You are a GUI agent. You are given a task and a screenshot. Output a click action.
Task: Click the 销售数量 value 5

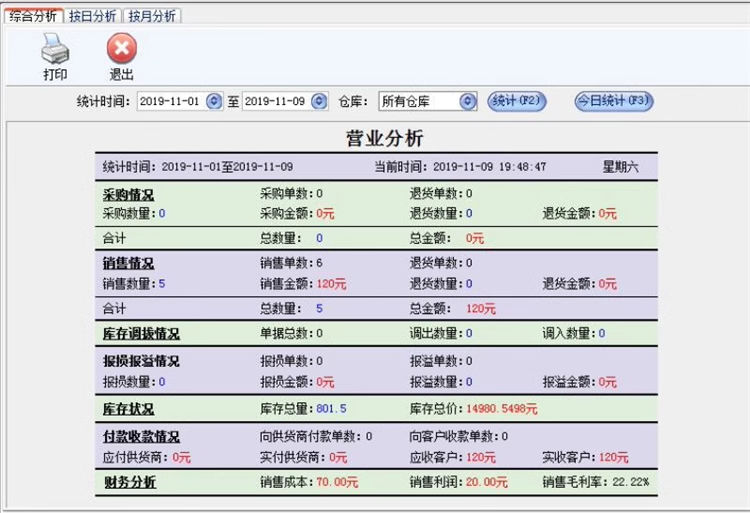162,284
